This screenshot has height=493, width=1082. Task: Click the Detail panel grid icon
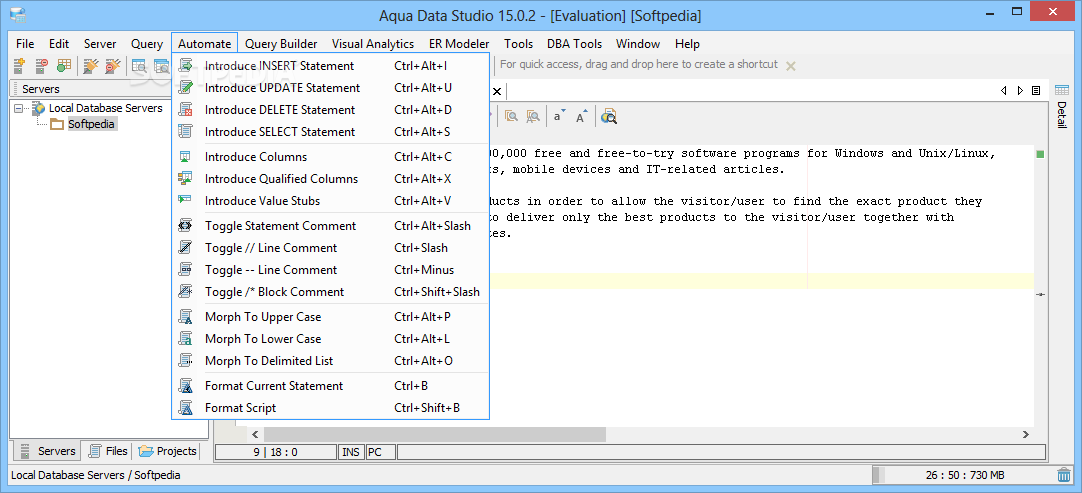point(1061,90)
